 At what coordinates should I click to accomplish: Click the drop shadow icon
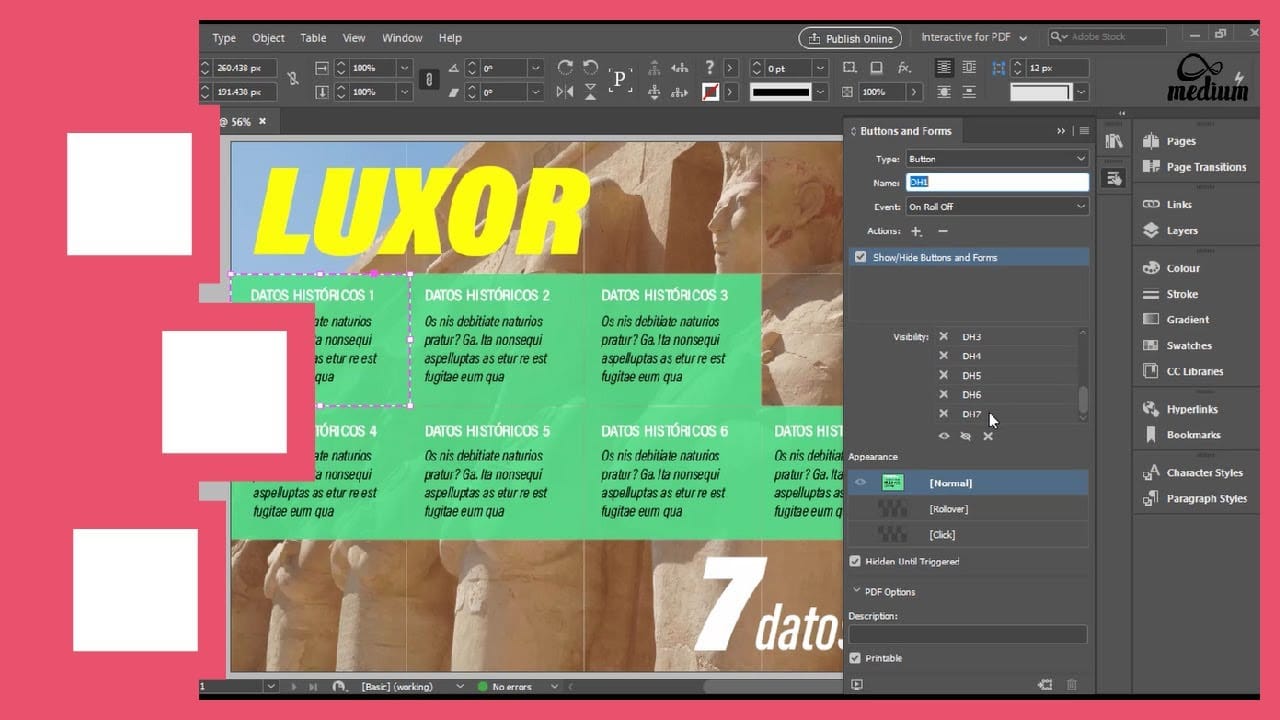[x=876, y=67]
